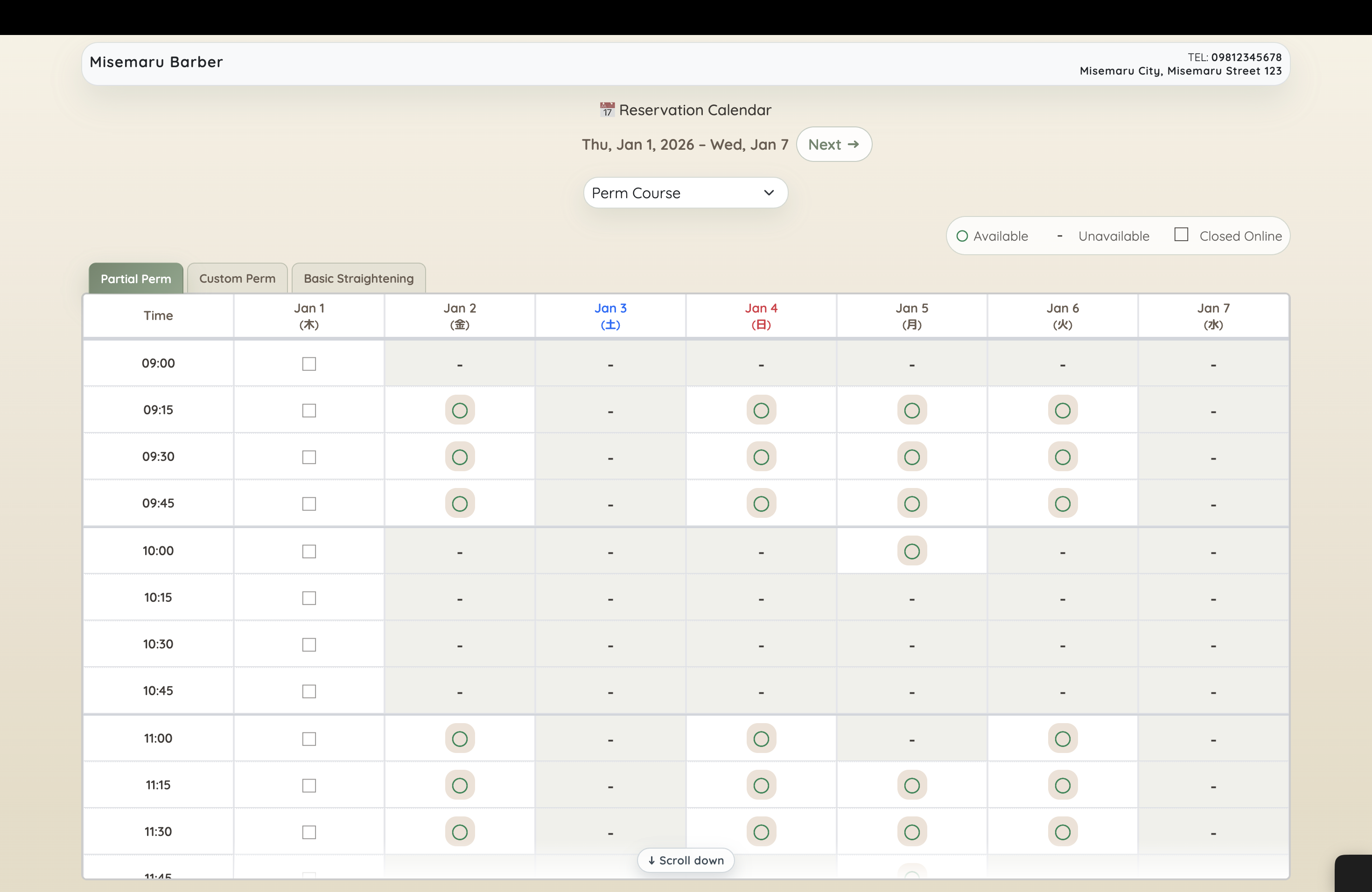Select Jan 4 at 11:15 available slot
Image resolution: width=1372 pixels, height=892 pixels.
point(761,785)
